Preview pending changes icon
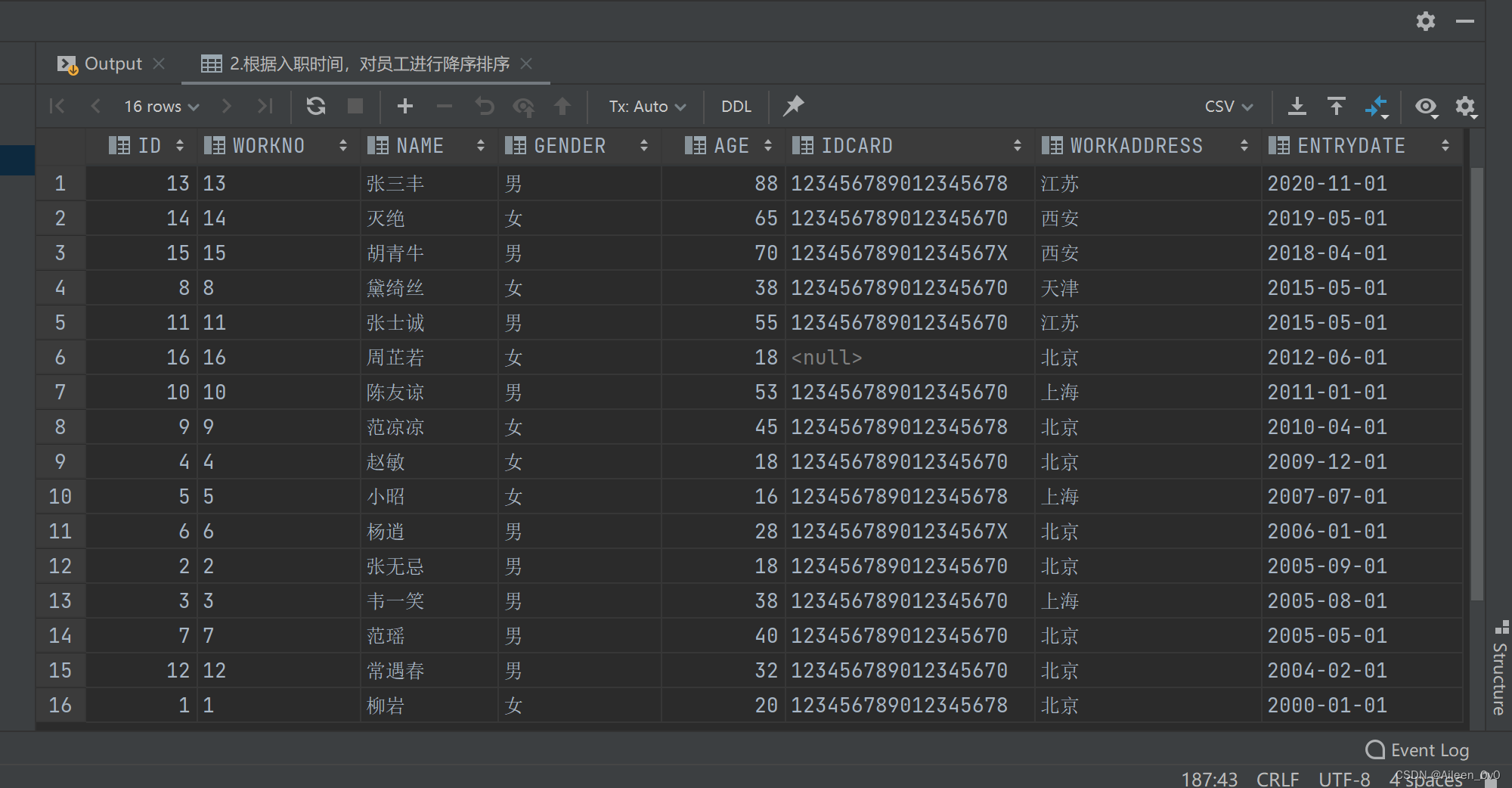This screenshot has width=1512, height=788. pos(523,107)
